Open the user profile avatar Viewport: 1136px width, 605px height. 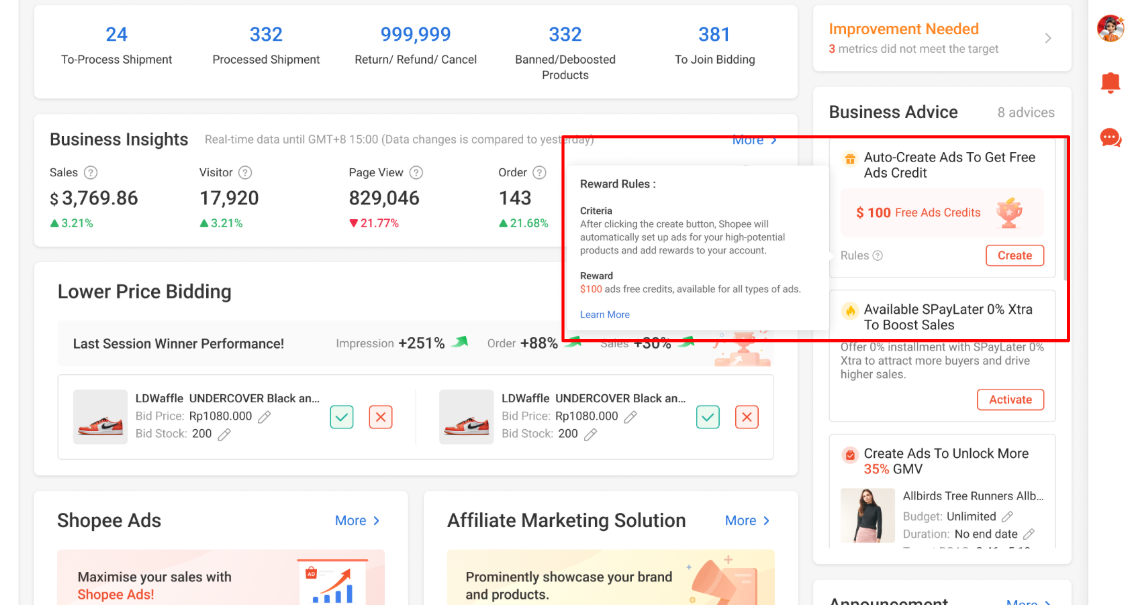coord(1110,28)
